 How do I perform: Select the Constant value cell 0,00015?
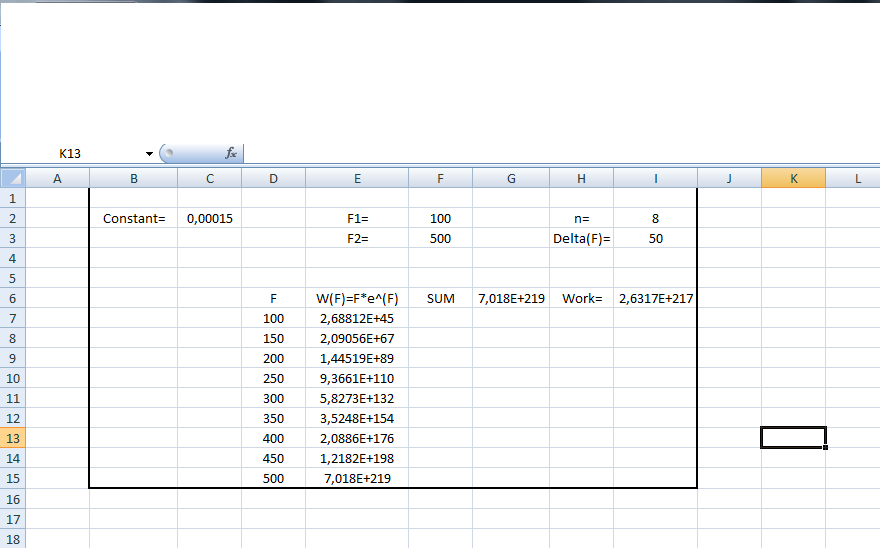coord(209,218)
